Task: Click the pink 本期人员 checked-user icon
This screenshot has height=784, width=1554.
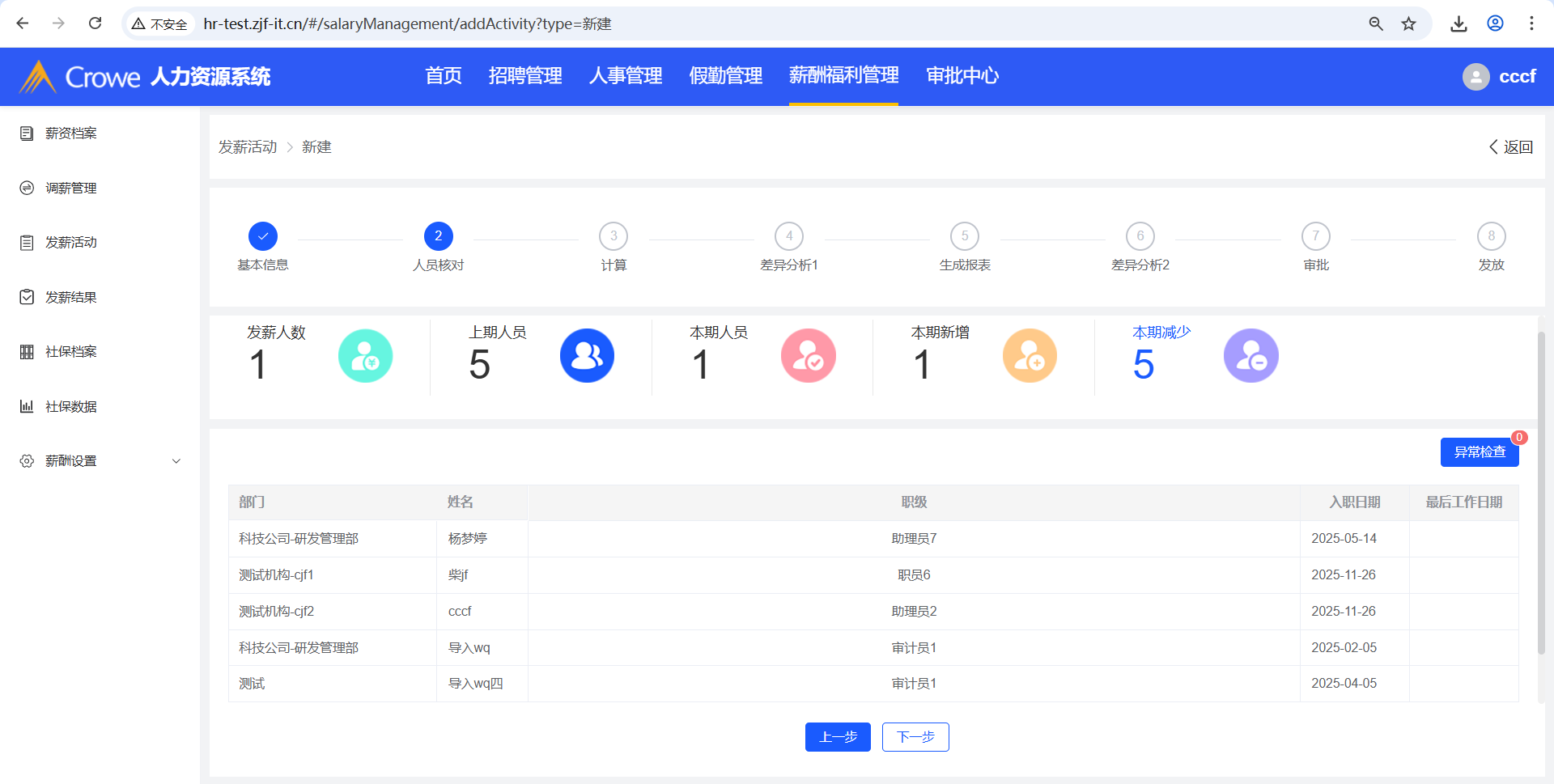Action: click(808, 356)
